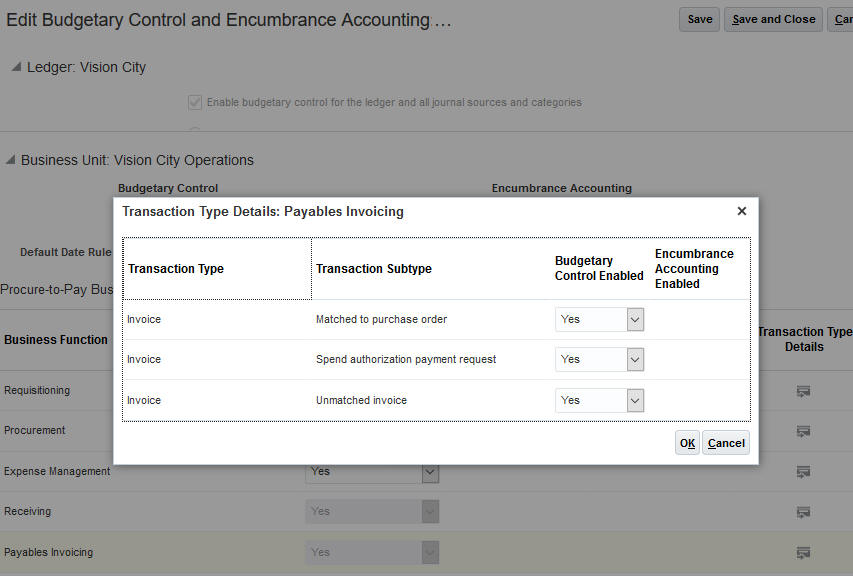Open Transaction Type Details icon for Receiving
The image size is (853, 576).
(x=802, y=512)
